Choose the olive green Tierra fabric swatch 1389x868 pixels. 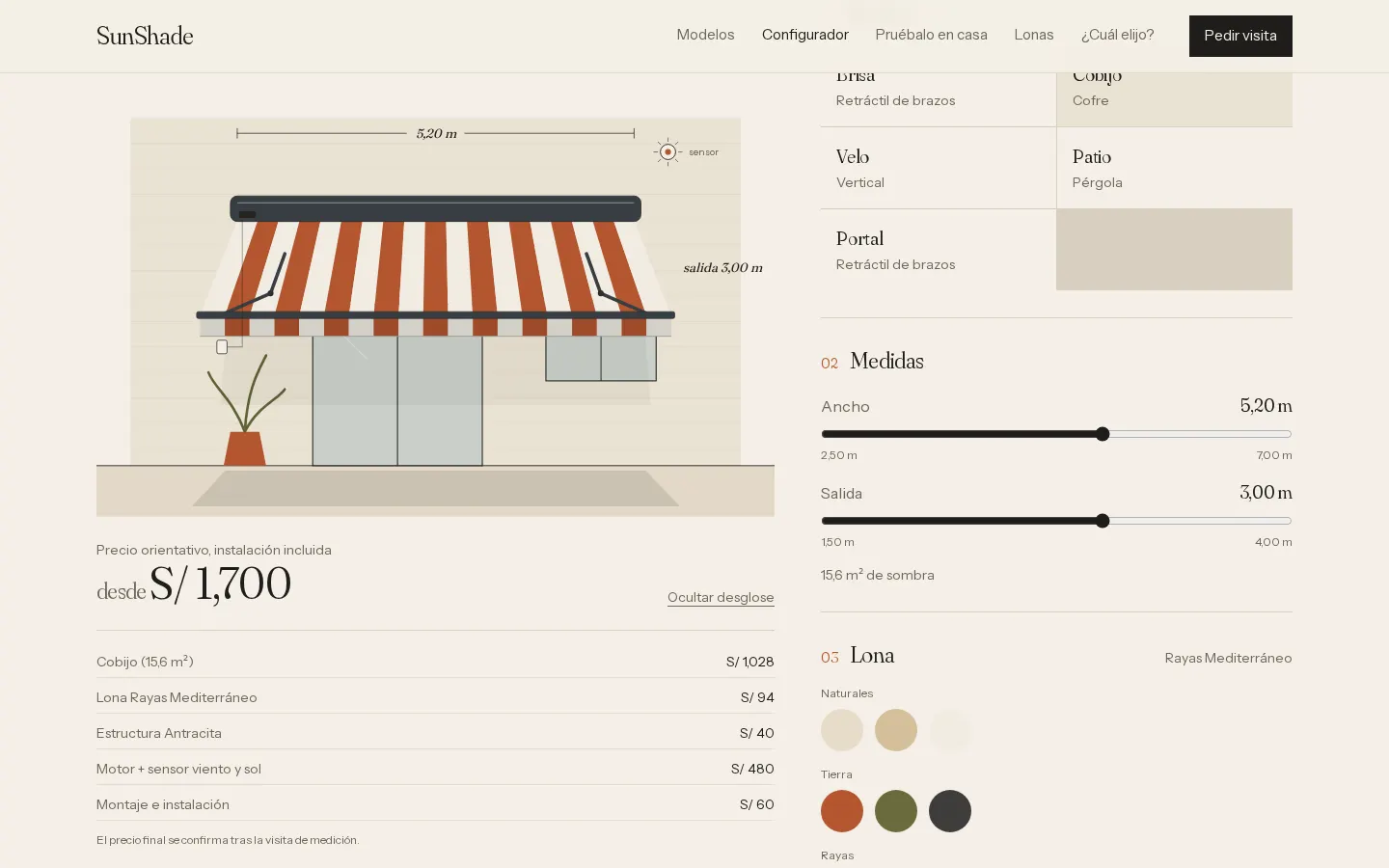pos(896,811)
